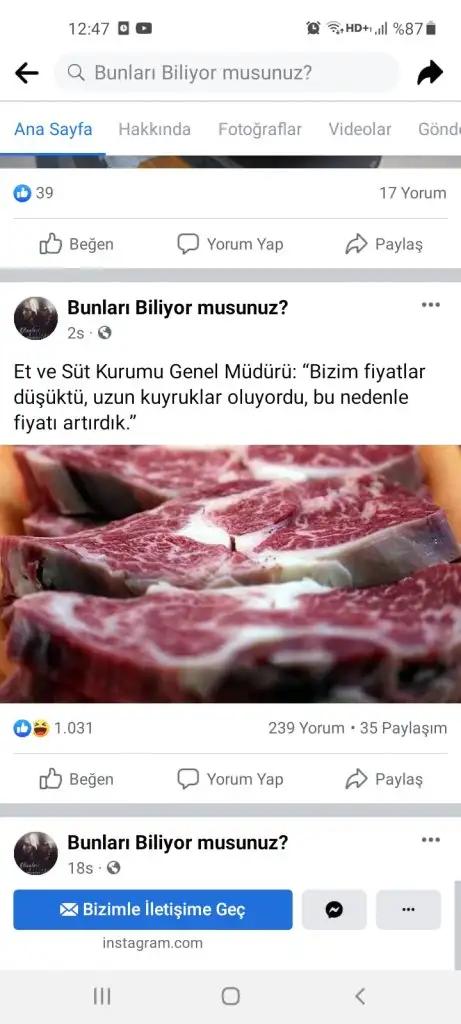Open three-dot menu on meat post
This screenshot has width=461, height=1024.
[x=430, y=304]
